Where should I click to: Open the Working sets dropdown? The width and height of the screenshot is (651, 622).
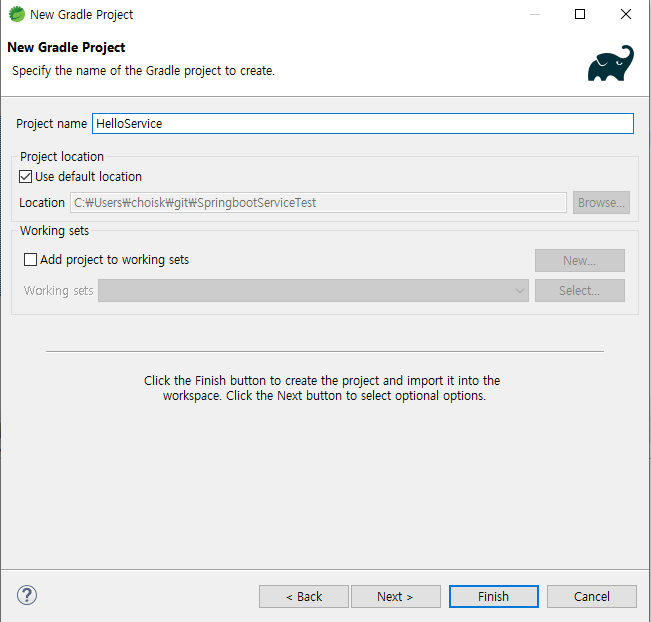click(x=313, y=290)
